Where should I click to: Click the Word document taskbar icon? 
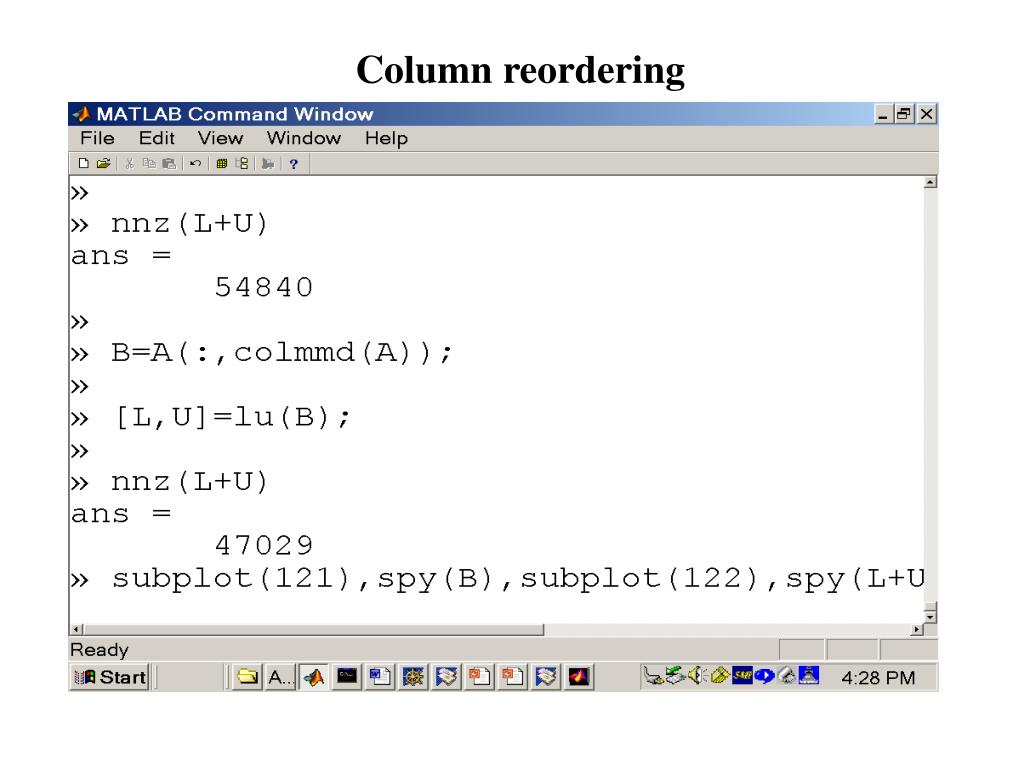coord(380,677)
